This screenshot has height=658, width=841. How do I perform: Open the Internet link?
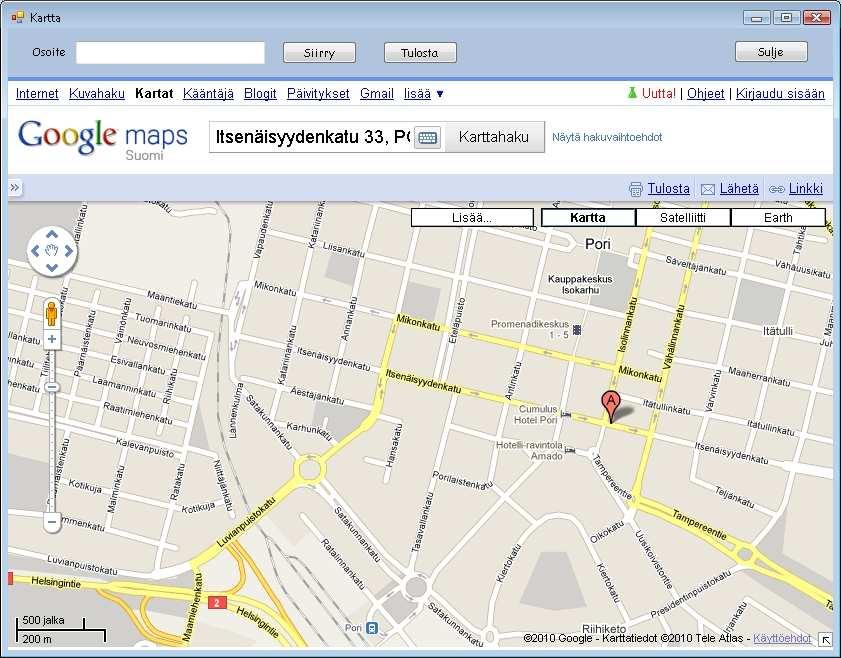click(x=37, y=93)
